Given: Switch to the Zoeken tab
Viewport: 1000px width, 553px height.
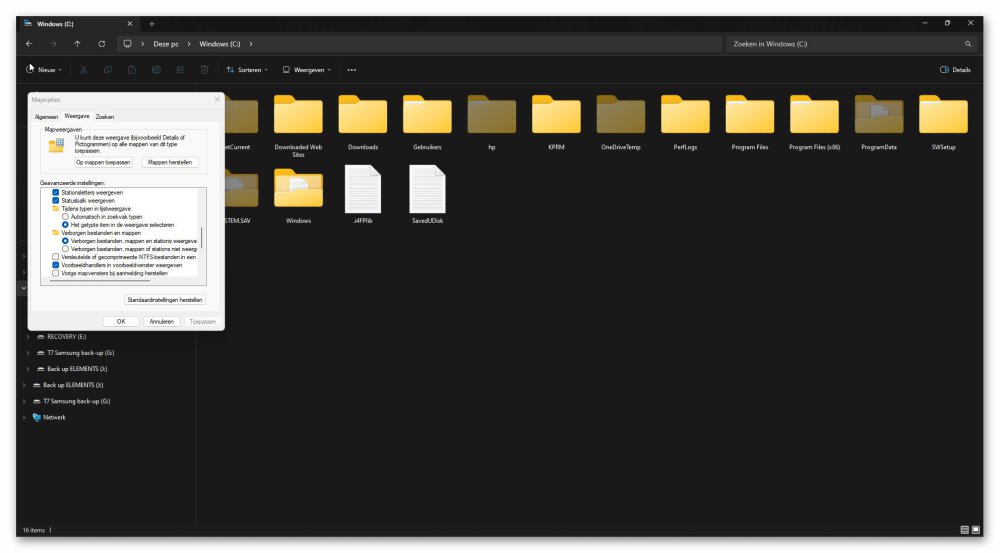Looking at the screenshot, I should [x=105, y=117].
